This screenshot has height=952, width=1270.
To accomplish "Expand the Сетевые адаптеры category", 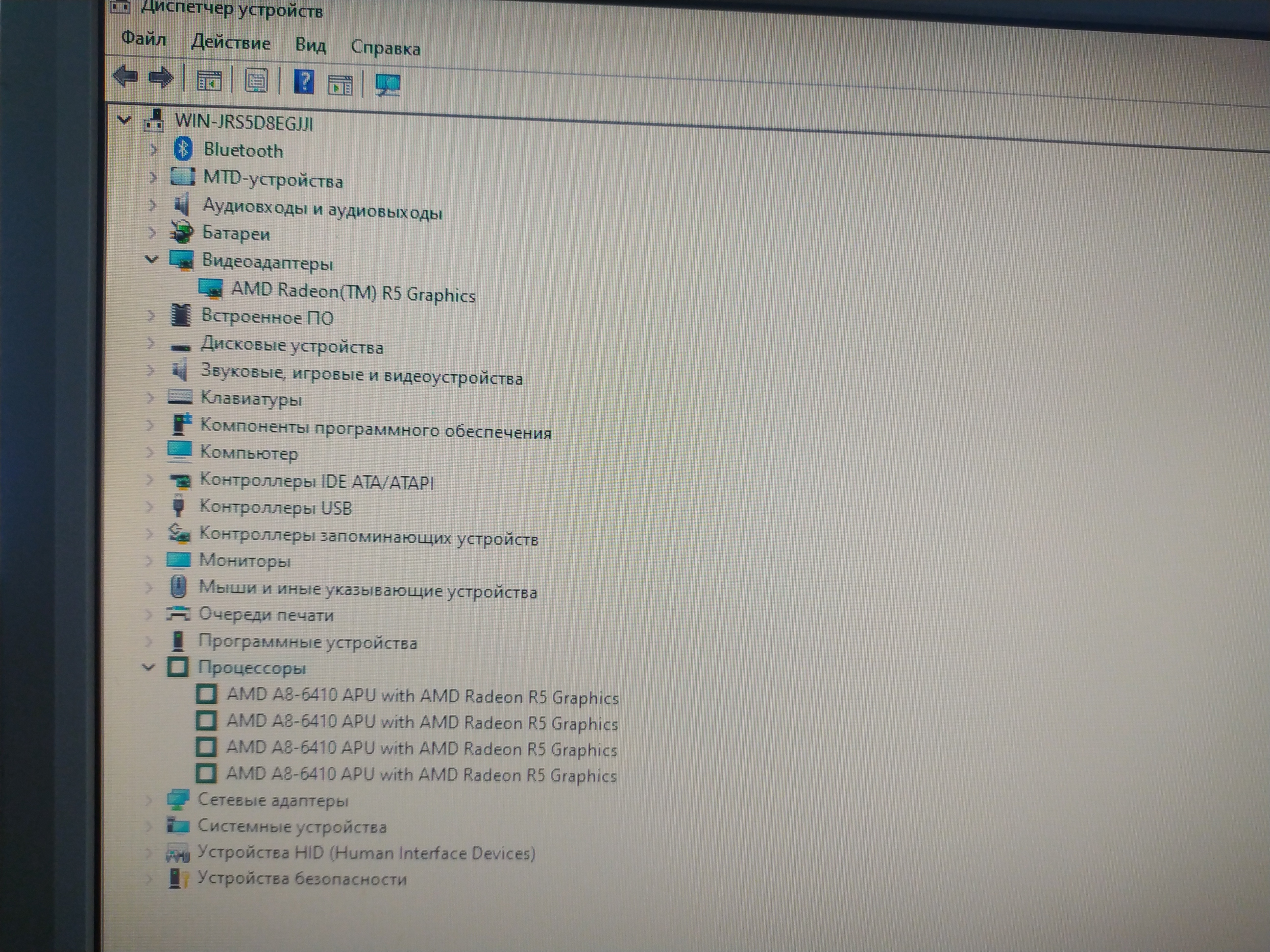I will point(148,799).
